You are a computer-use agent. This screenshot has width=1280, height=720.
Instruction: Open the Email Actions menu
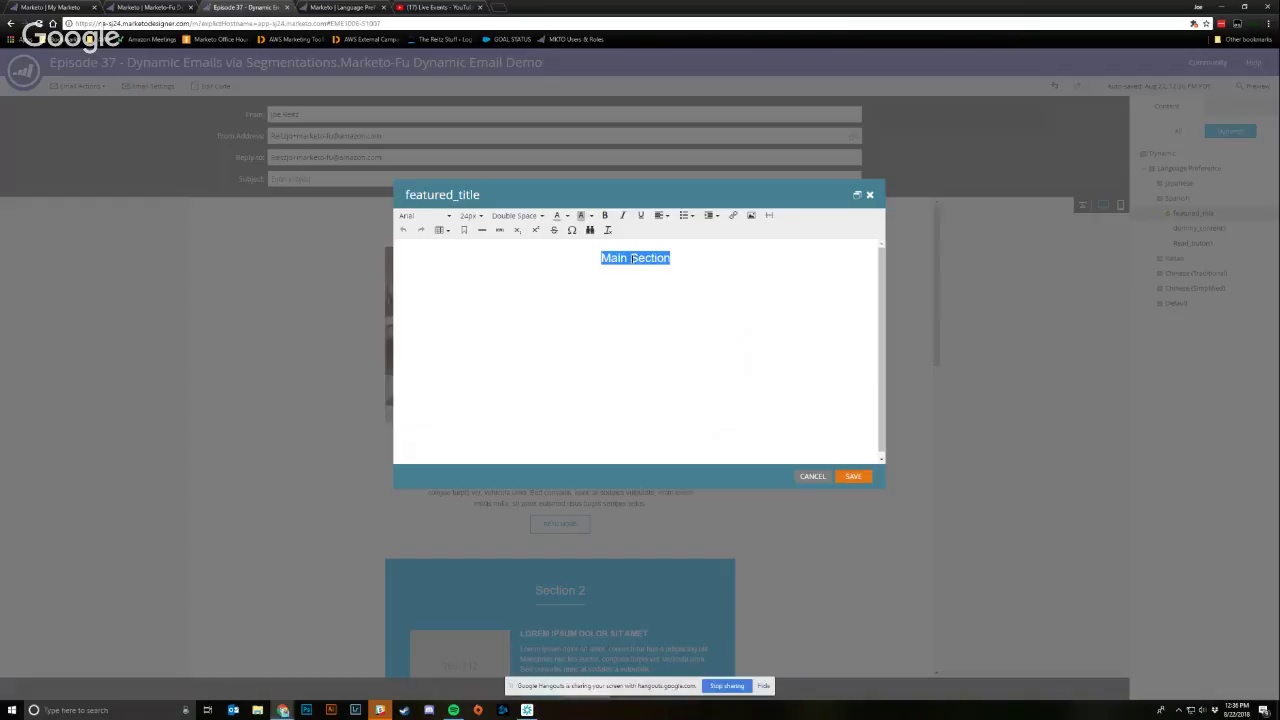[x=80, y=86]
